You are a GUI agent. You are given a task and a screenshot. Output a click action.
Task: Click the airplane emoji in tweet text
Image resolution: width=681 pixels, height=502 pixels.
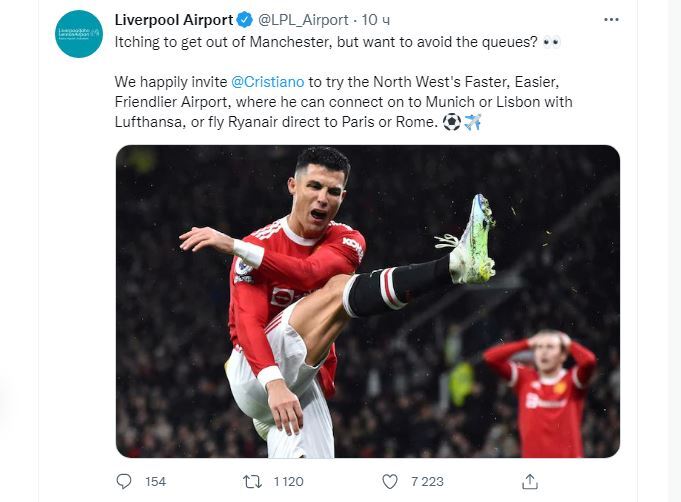(473, 122)
